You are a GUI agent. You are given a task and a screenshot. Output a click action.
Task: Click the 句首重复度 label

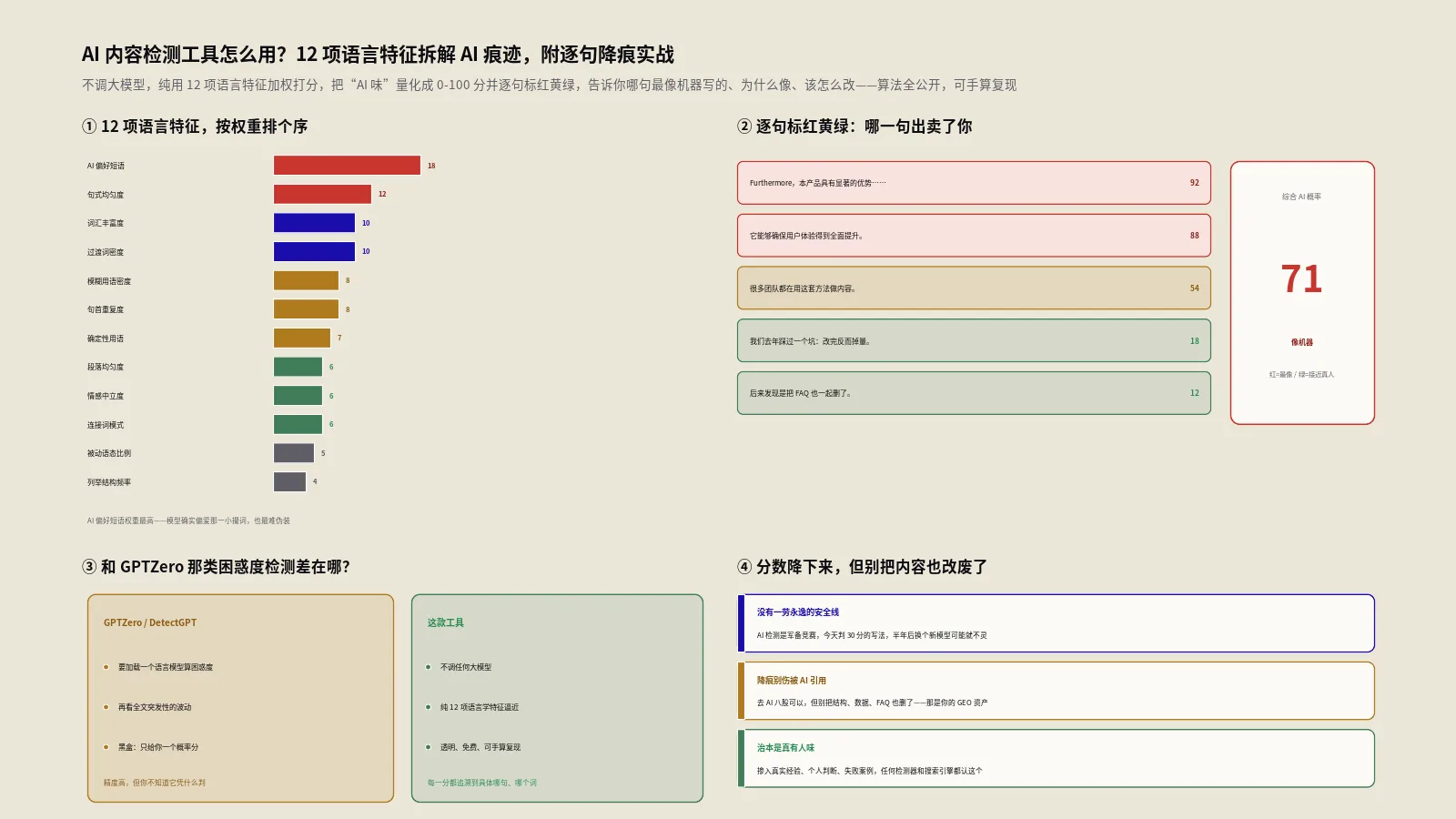tap(106, 309)
